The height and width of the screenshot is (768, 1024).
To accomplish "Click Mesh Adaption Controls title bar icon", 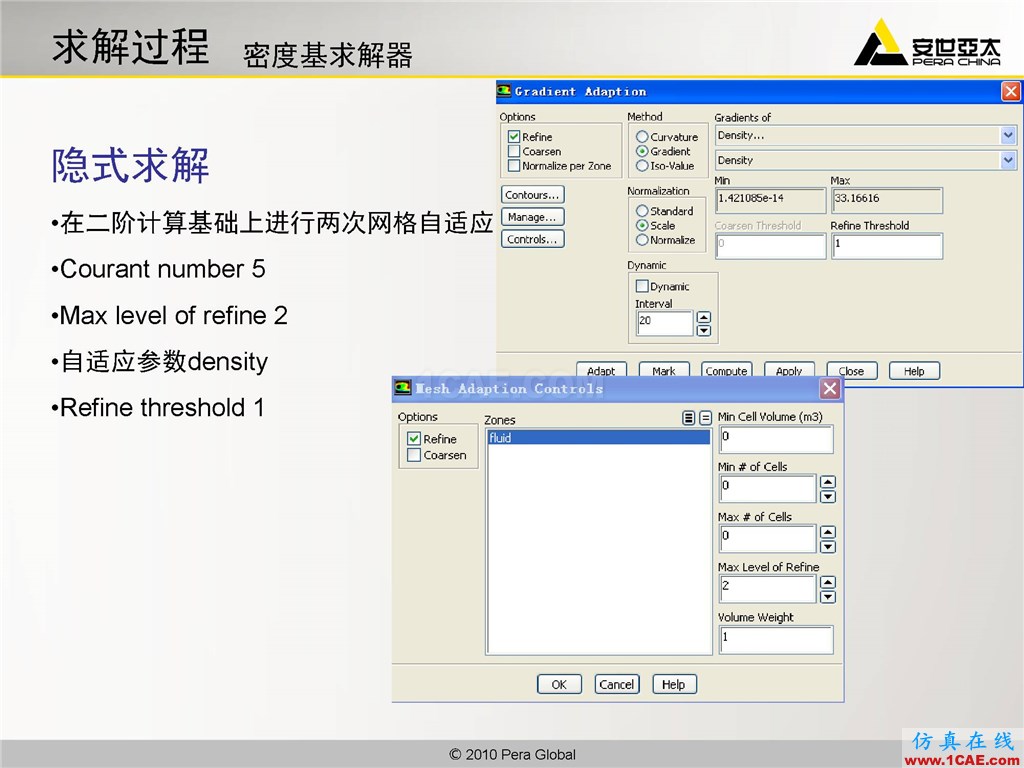I will pos(402,388).
